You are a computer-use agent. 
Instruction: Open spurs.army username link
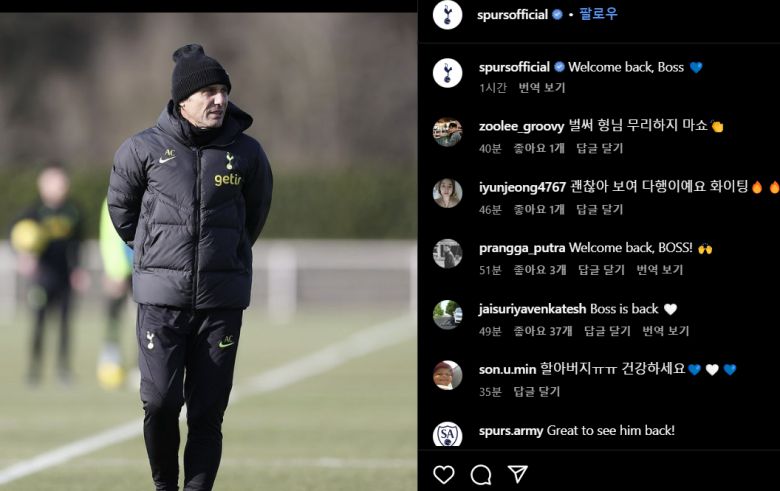tap(511, 431)
